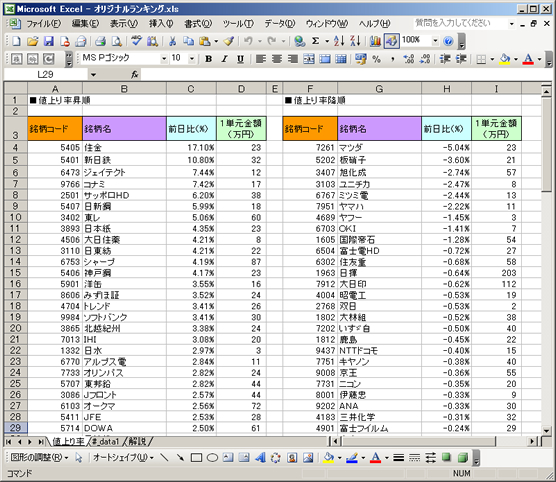Open the データ menu
Viewport: 556px width, 482px height.
pyautogui.click(x=280, y=24)
